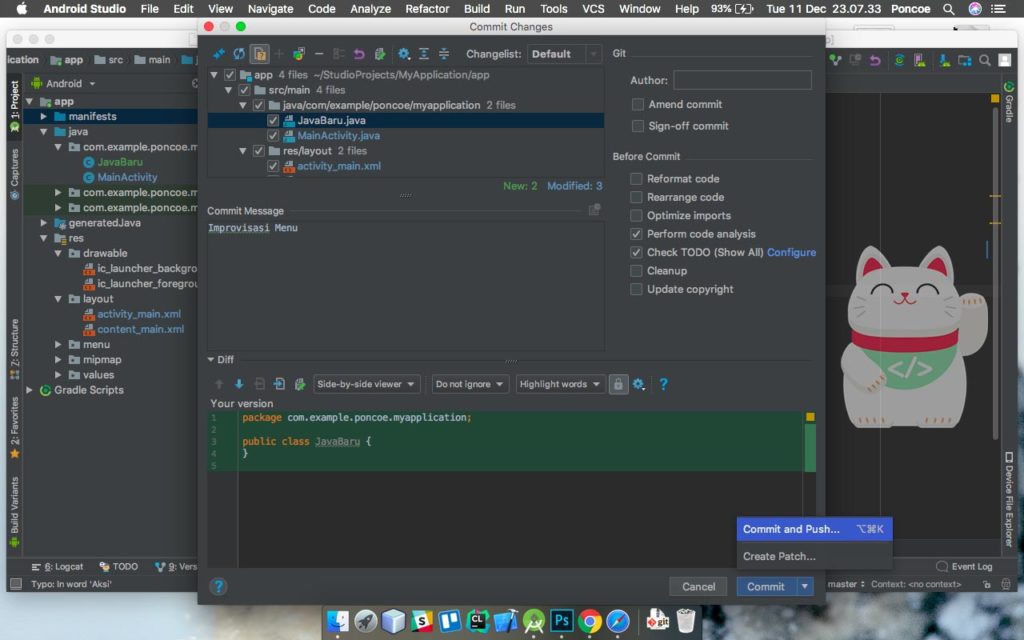Click the Author input field
1024x640 pixels.
tap(743, 80)
